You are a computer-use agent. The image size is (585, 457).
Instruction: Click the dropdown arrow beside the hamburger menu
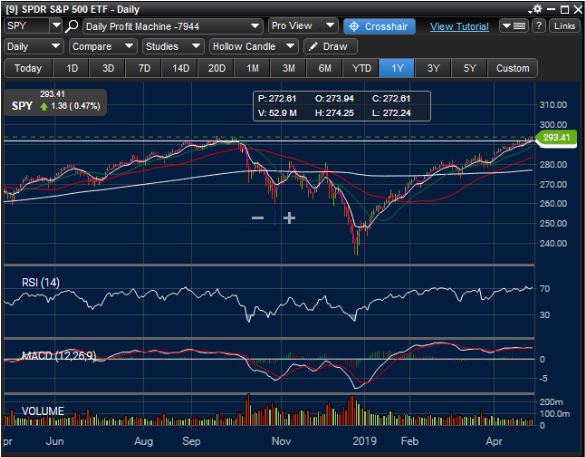507,26
